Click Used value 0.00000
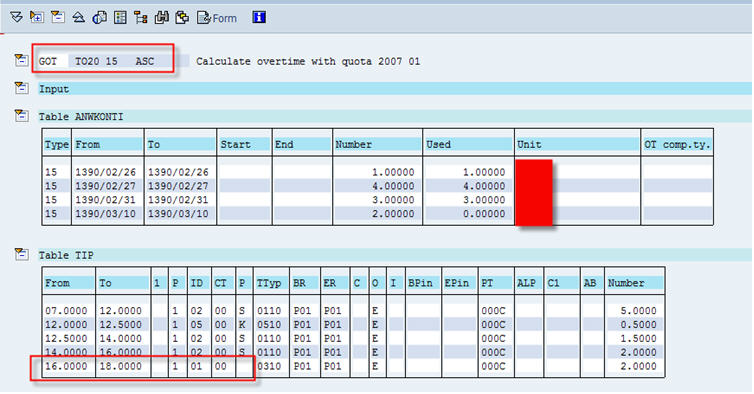This screenshot has width=754, height=394. 484,214
